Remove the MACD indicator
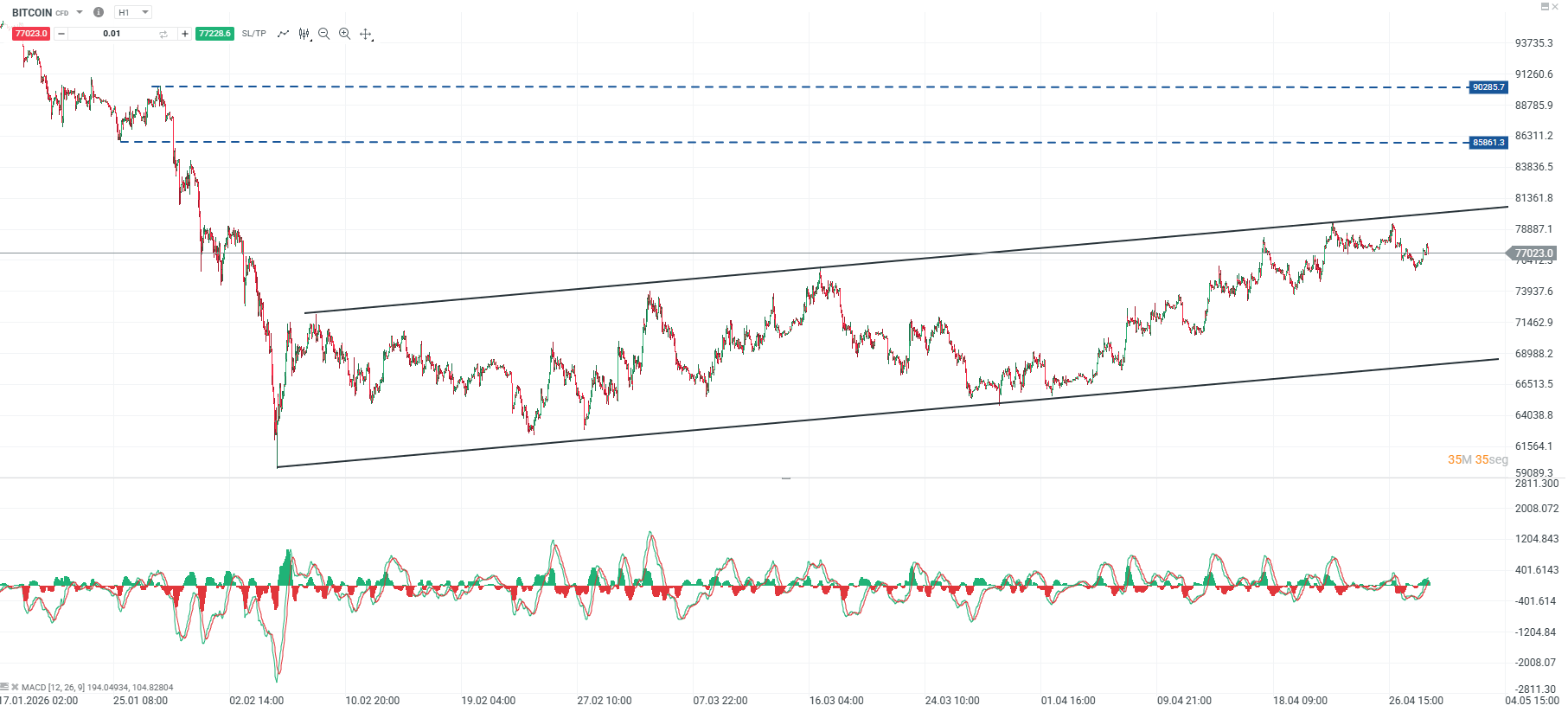This screenshot has width=1568, height=712. [15, 687]
